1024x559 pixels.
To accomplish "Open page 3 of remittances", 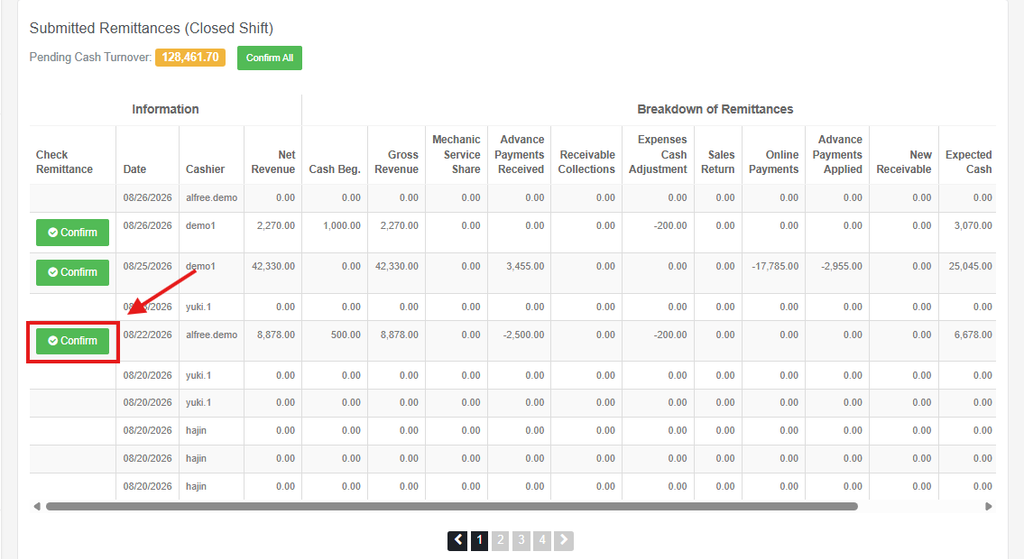I will (521, 540).
